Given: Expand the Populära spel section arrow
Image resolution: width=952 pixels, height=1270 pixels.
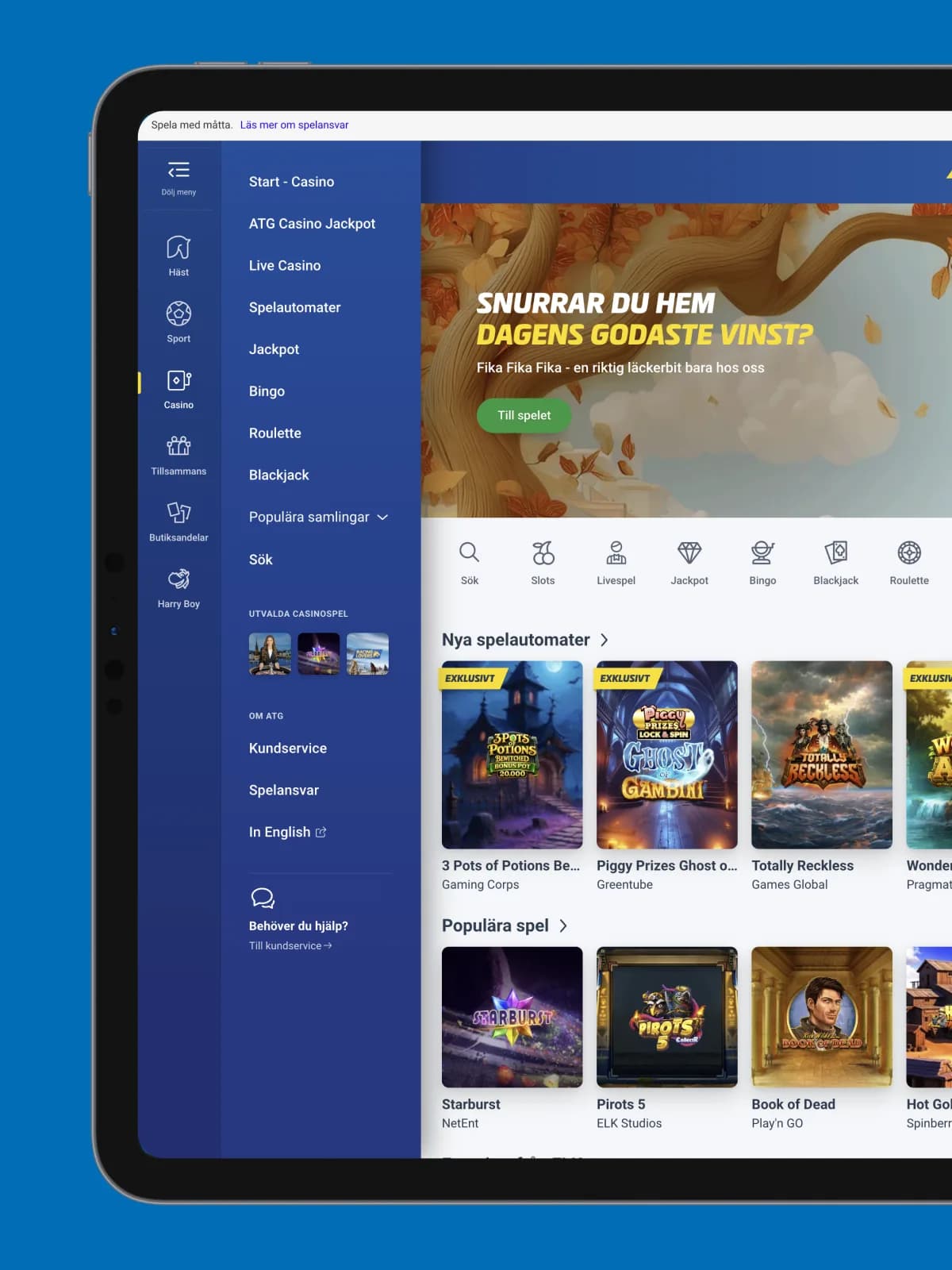Looking at the screenshot, I should tap(563, 926).
